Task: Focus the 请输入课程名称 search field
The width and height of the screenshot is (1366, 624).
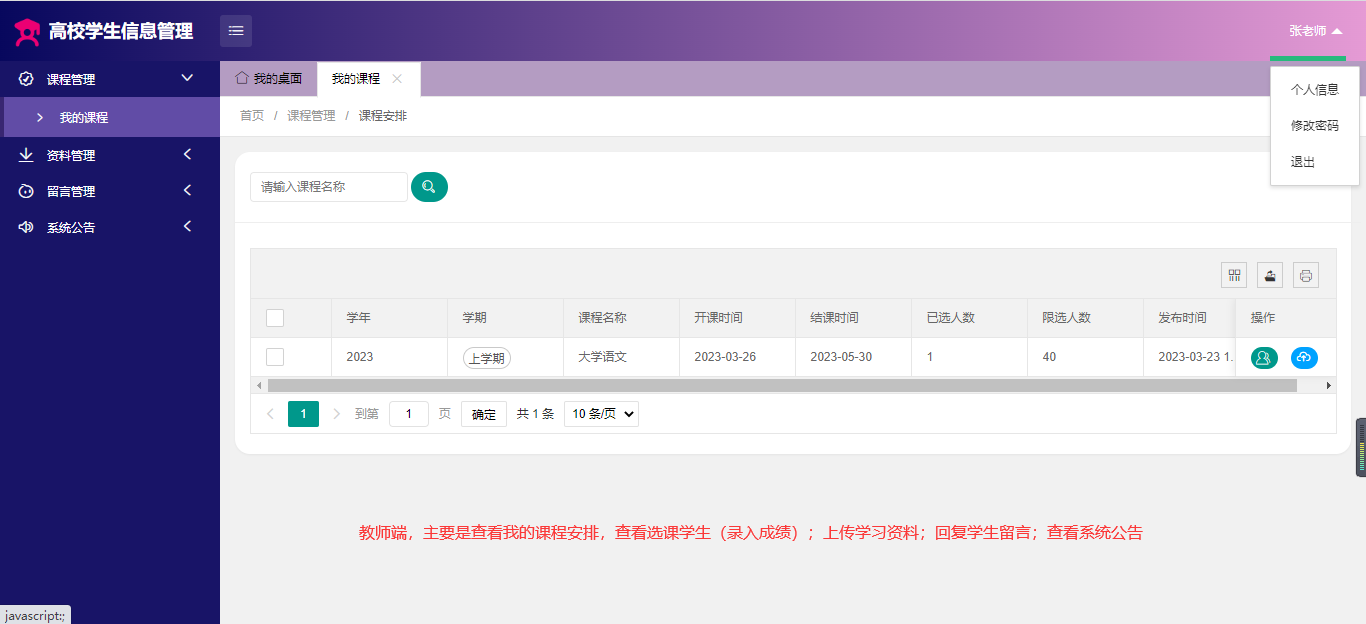Action: (x=329, y=187)
